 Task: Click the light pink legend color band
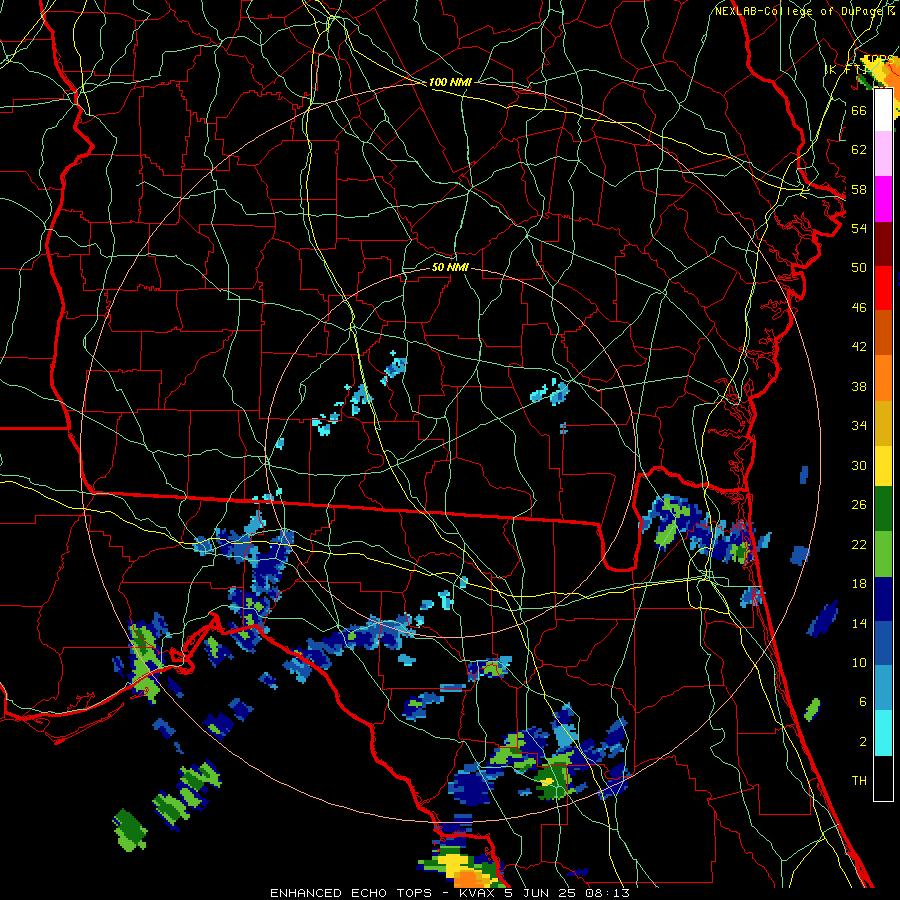coord(883,154)
